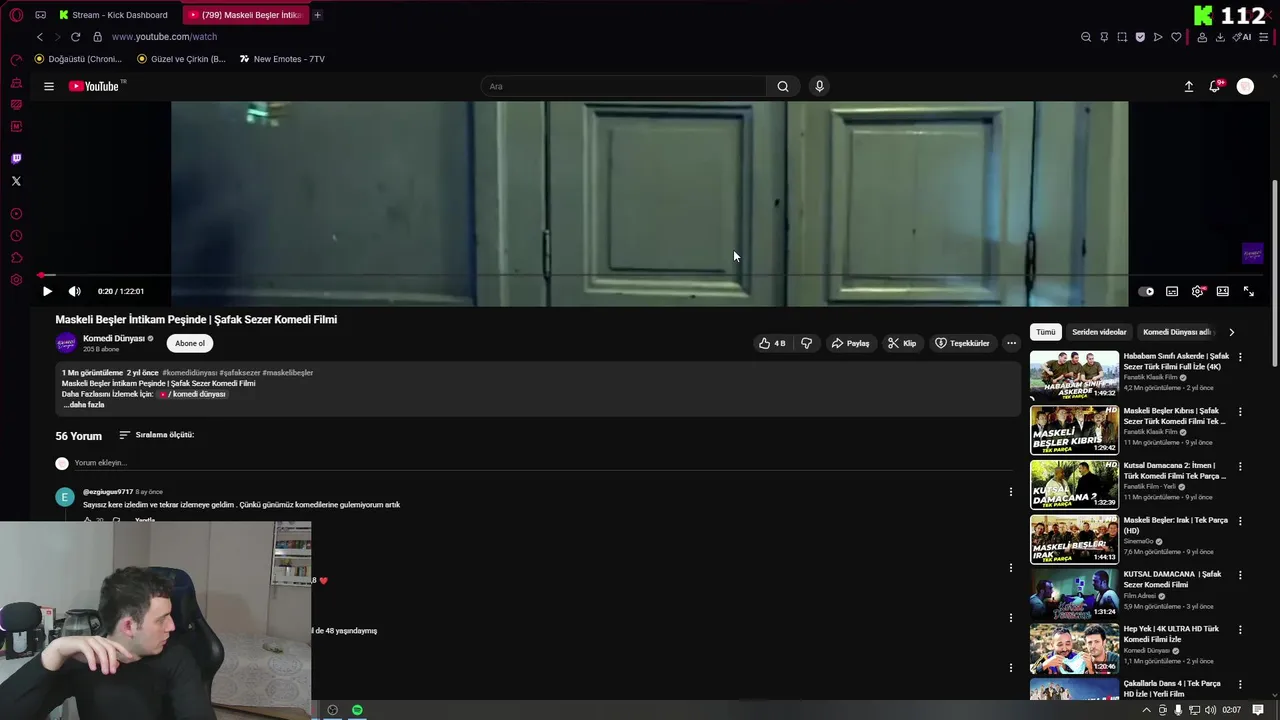Image resolution: width=1280 pixels, height=720 pixels.
Task: Open the Opera main menu logo
Action: pyautogui.click(x=16, y=15)
